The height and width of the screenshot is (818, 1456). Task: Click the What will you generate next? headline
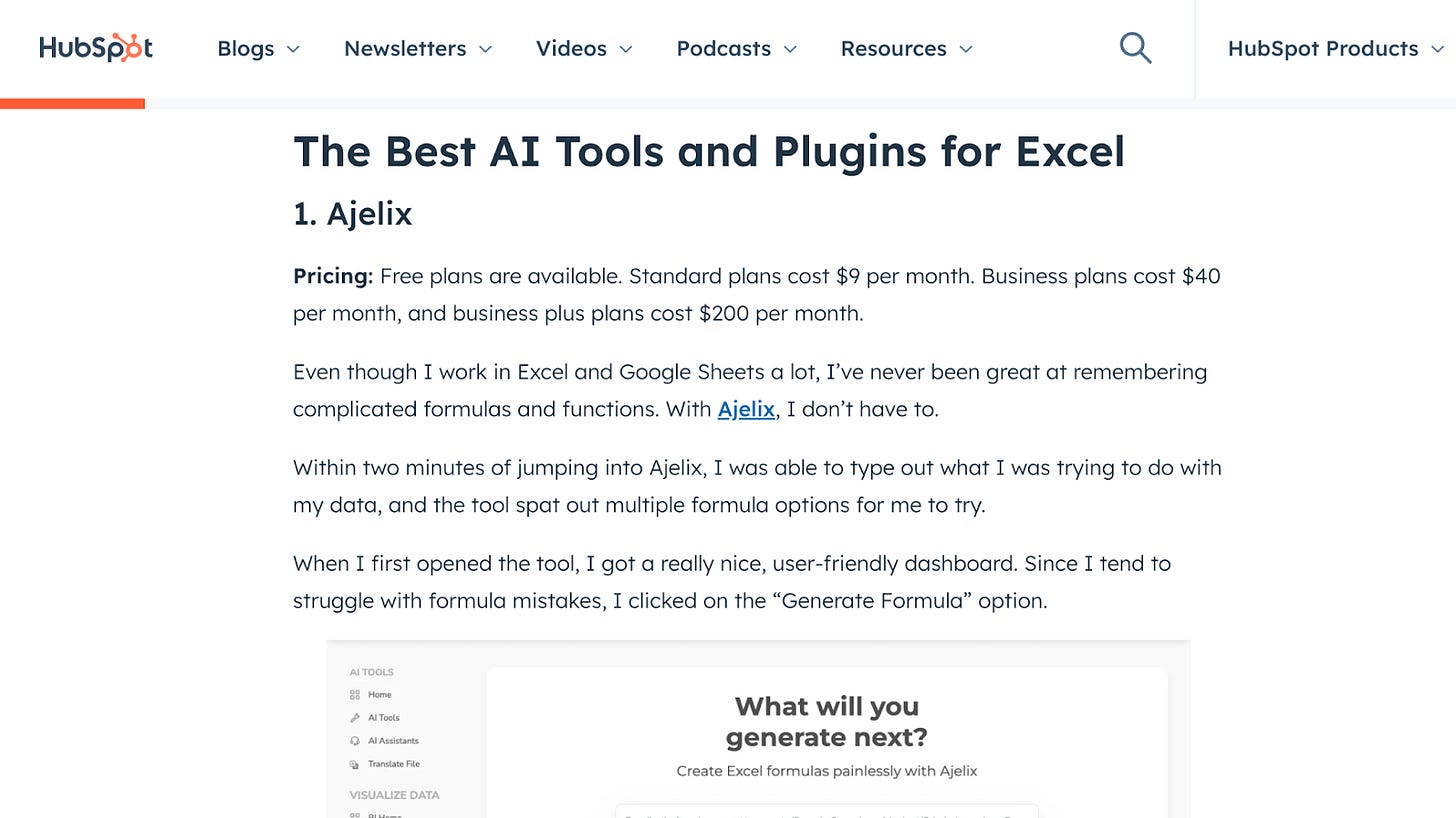(x=827, y=721)
